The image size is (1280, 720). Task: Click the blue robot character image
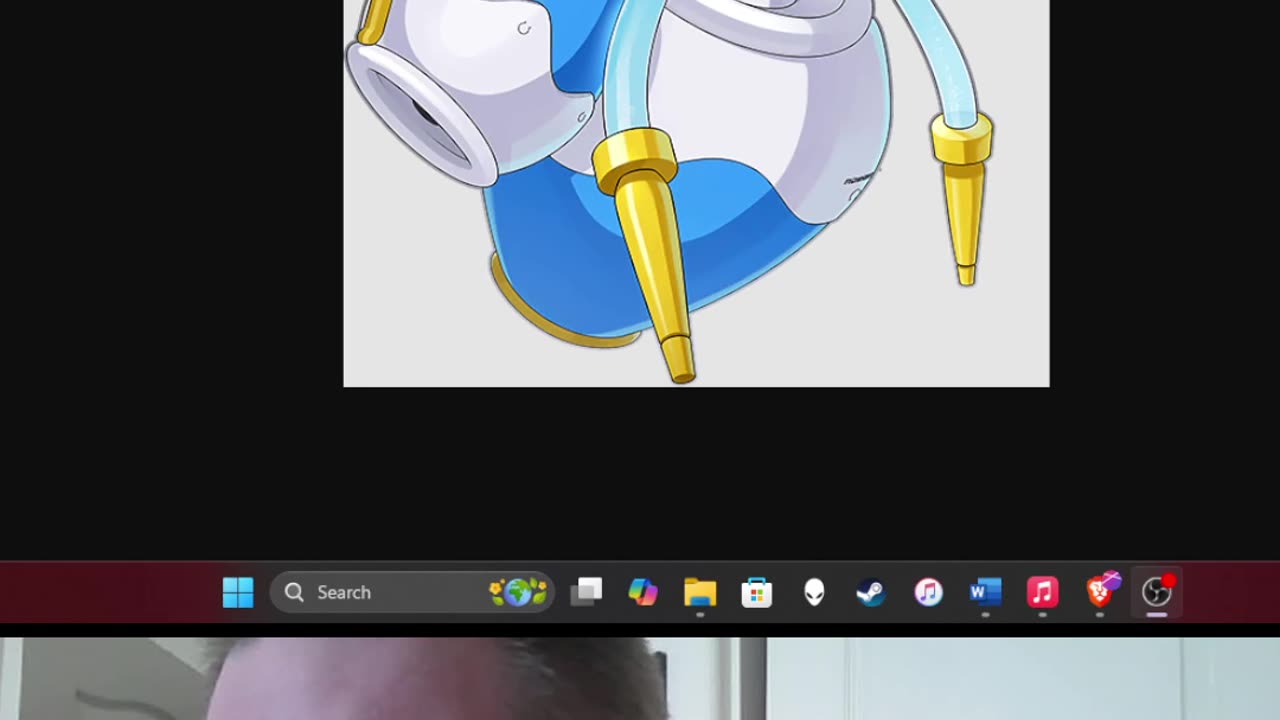pos(696,193)
